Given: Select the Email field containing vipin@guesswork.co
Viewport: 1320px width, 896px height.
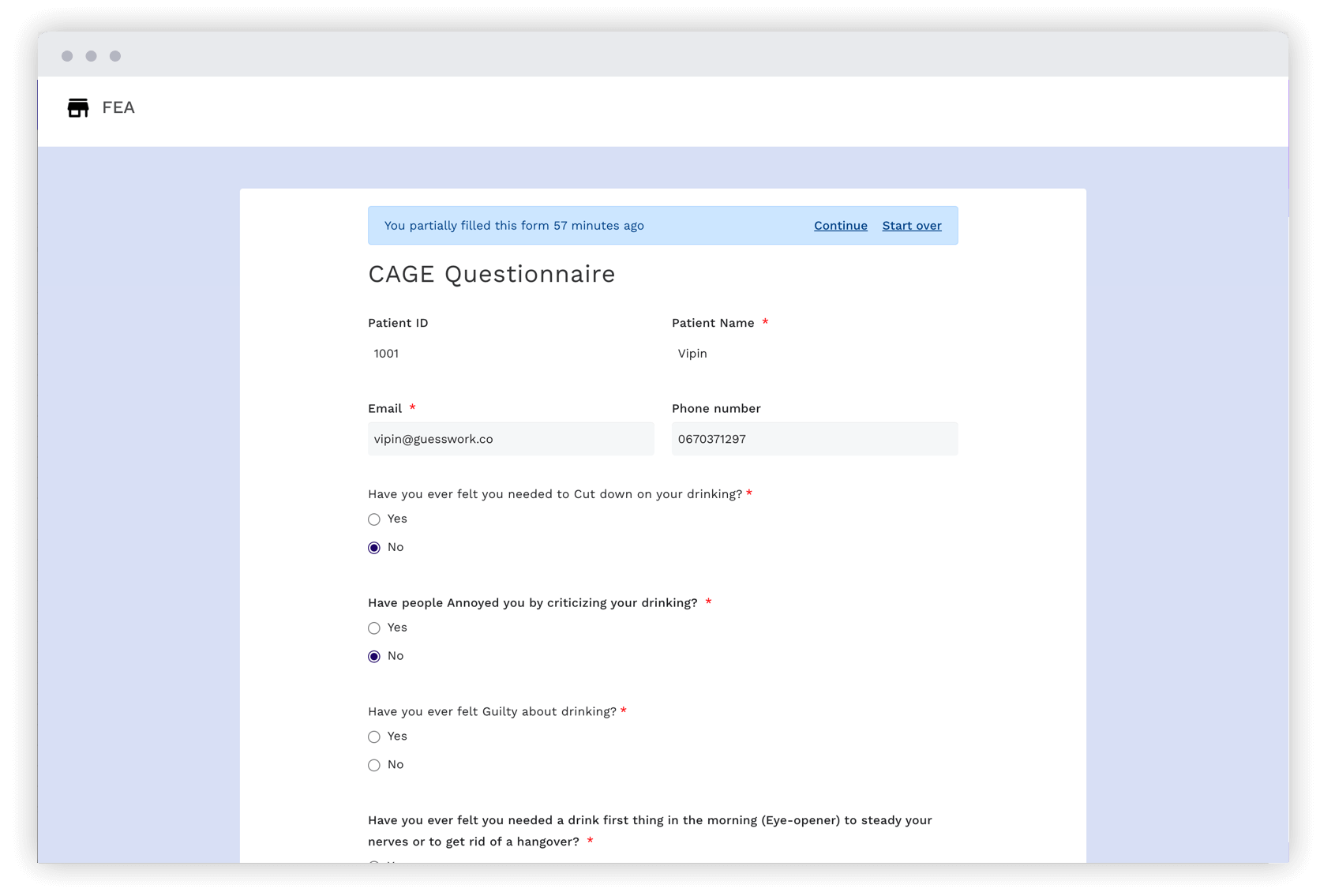Looking at the screenshot, I should (510, 439).
